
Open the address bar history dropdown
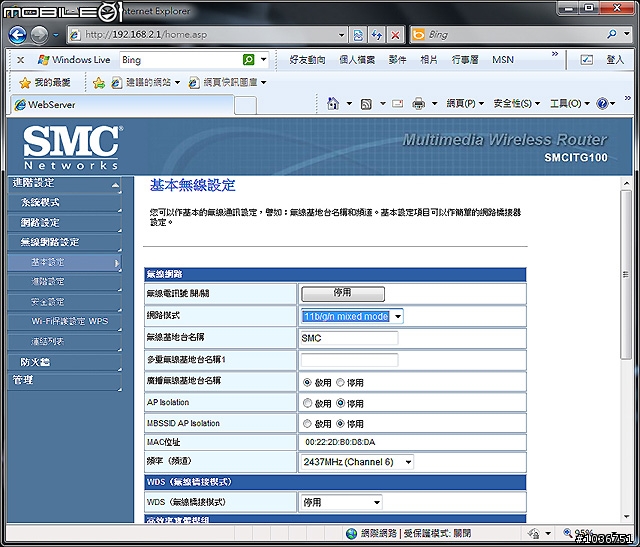tap(342, 35)
